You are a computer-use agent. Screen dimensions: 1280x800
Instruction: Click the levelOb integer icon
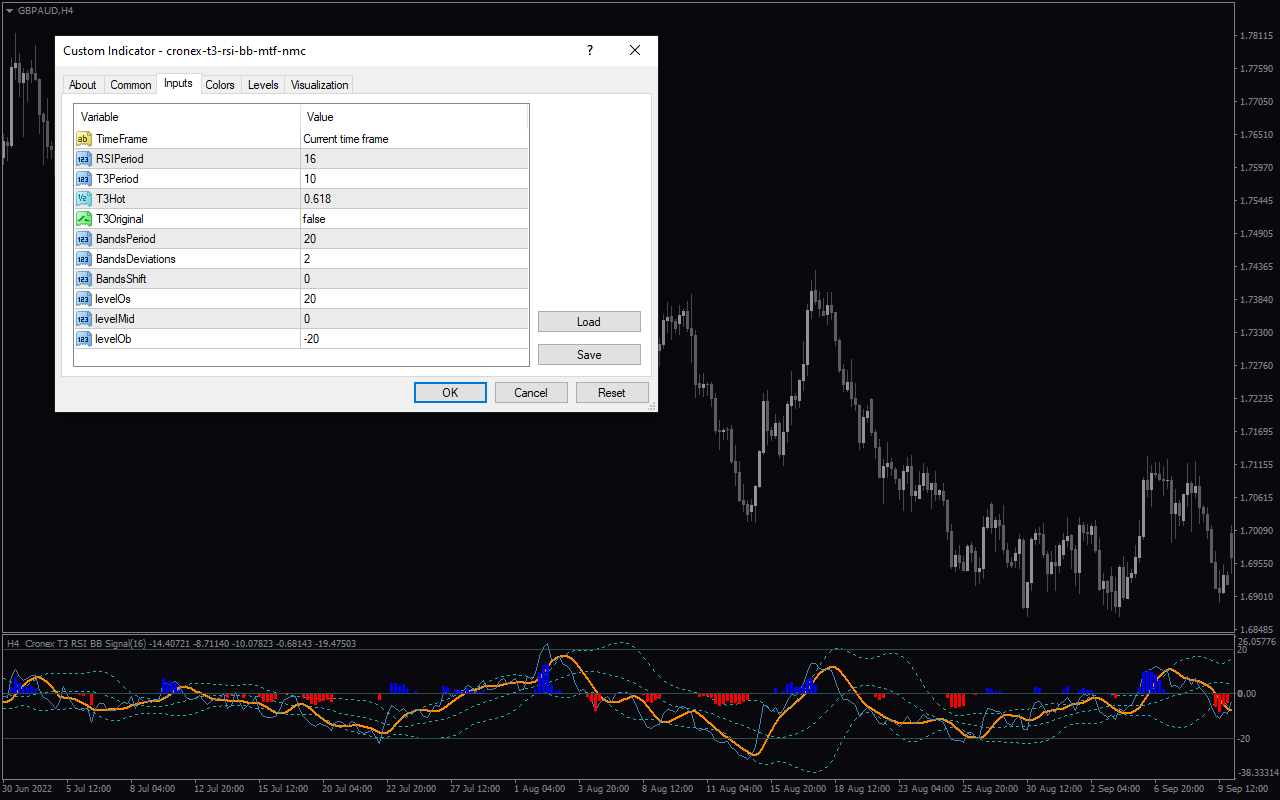coord(84,339)
